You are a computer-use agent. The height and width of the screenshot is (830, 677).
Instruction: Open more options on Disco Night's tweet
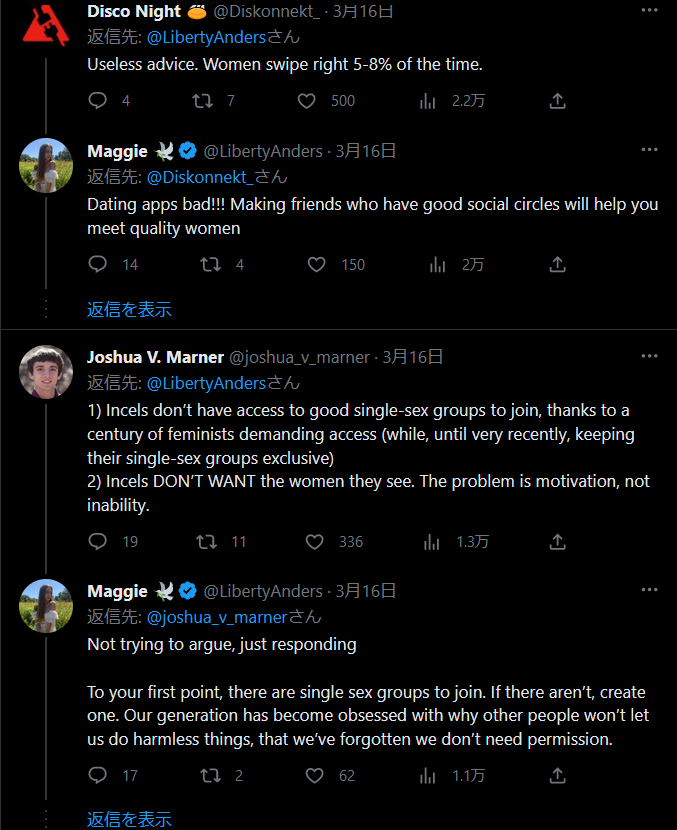tap(649, 10)
